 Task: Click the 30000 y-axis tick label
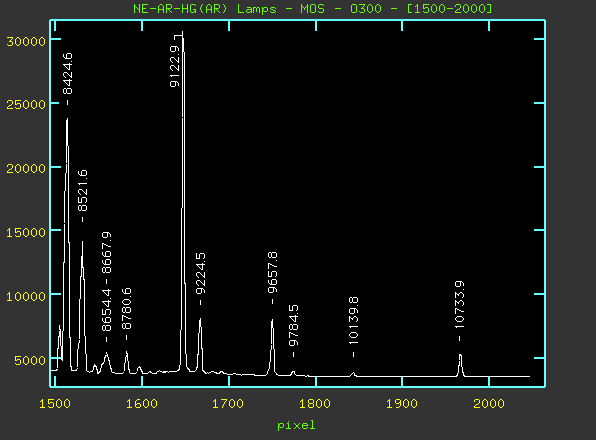click(x=26, y=41)
